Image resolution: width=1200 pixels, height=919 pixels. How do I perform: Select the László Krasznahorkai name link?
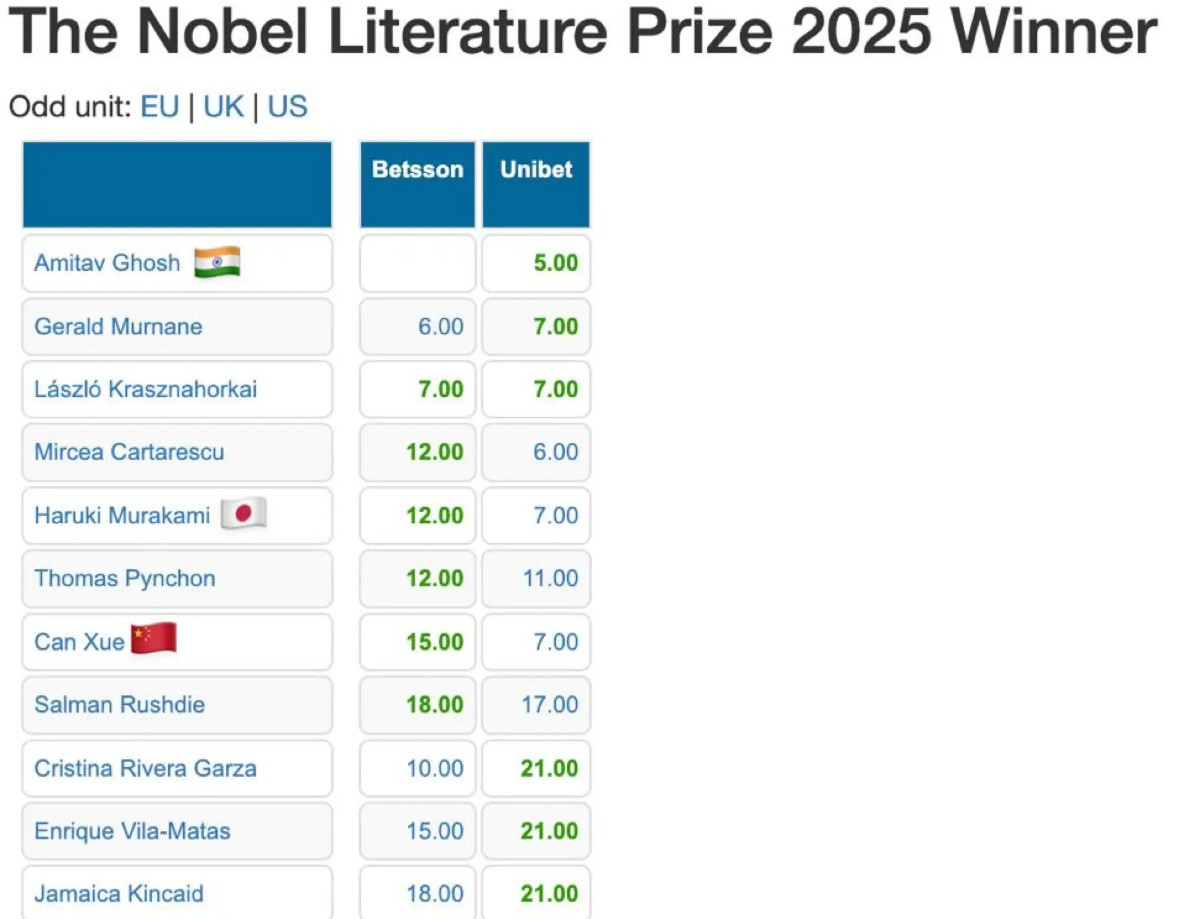(145, 389)
